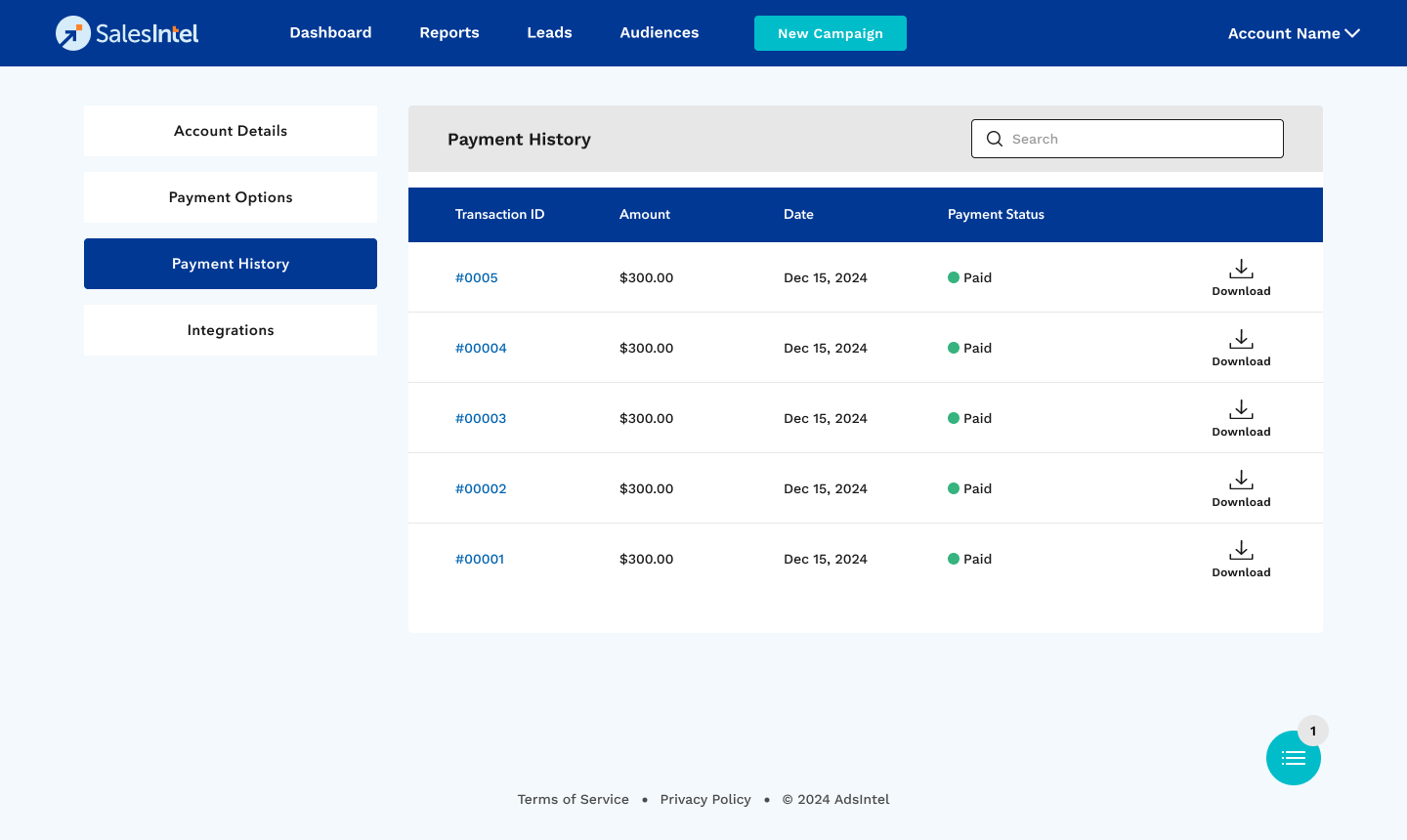Screen dimensions: 1407x840
Task: Open the floating teal list widget
Action: click(x=1293, y=758)
